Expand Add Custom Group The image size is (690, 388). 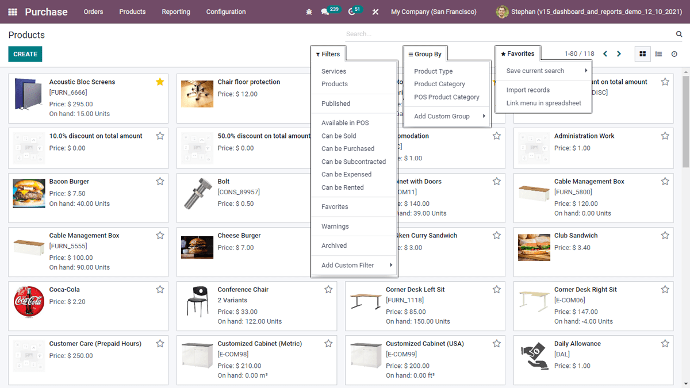(447, 116)
